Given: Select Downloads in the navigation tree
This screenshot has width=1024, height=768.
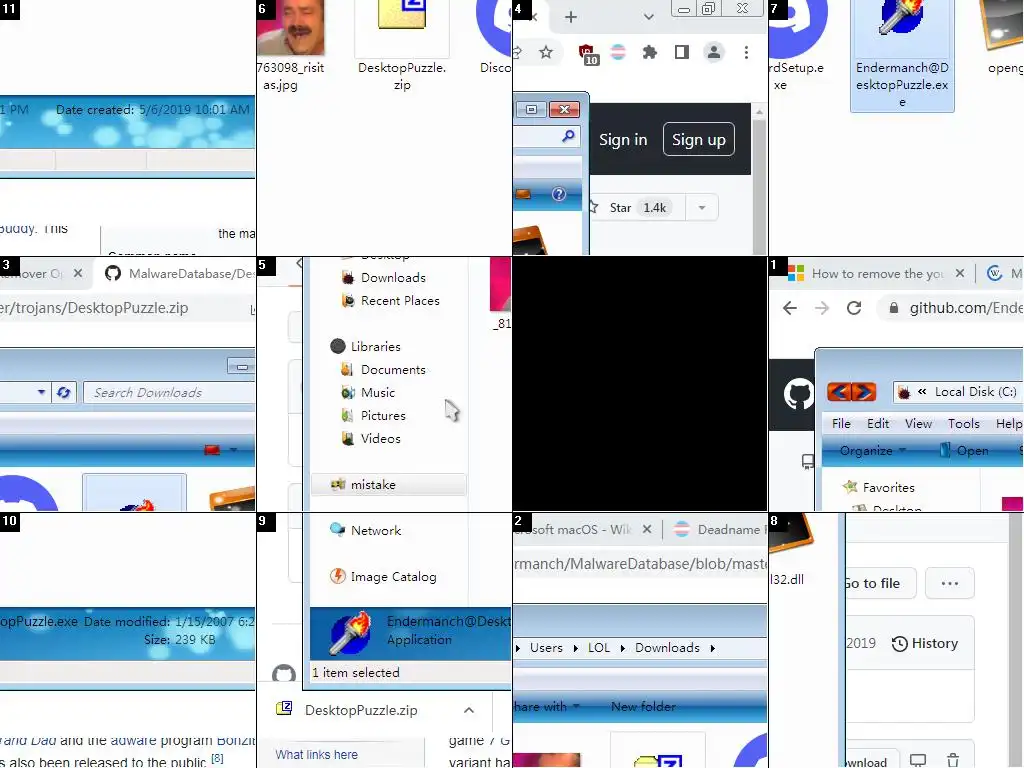Looking at the screenshot, I should (x=383, y=278).
